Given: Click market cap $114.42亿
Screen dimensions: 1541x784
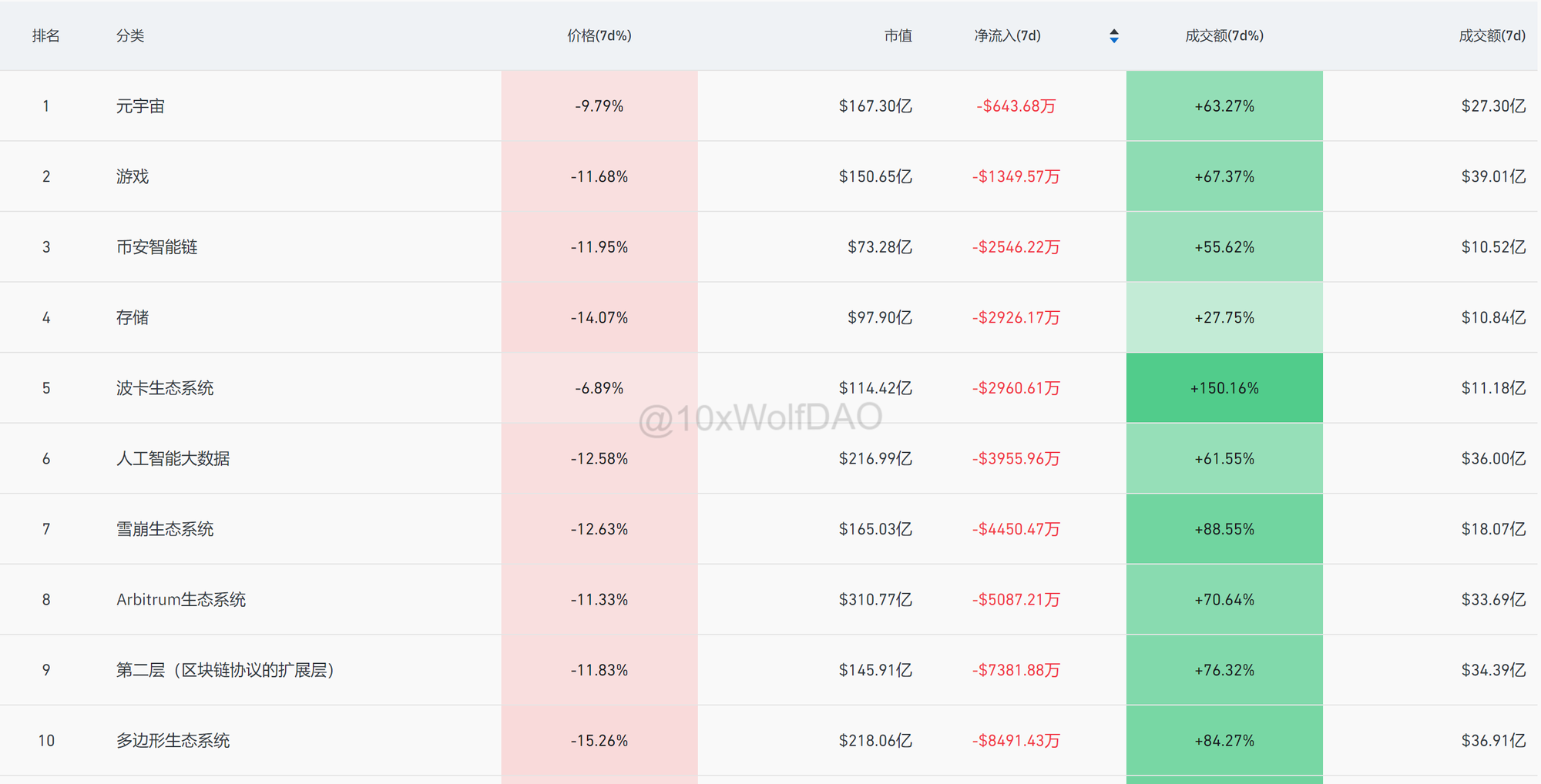Looking at the screenshot, I should pos(875,388).
